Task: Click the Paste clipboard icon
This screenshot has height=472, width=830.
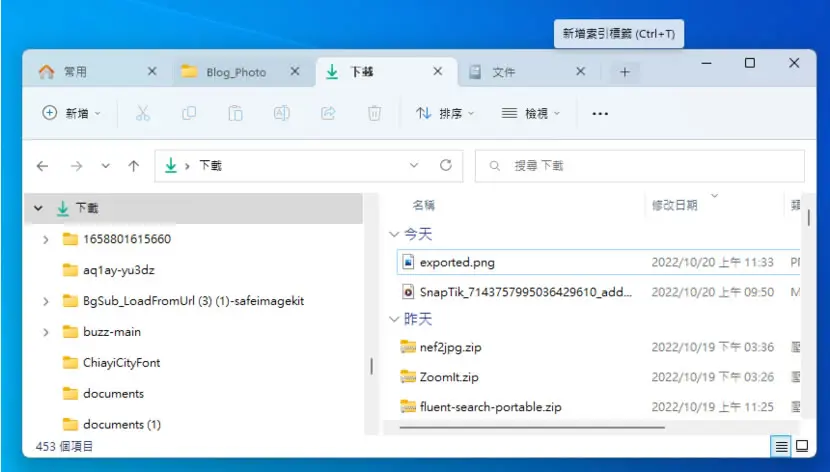Action: (x=235, y=113)
